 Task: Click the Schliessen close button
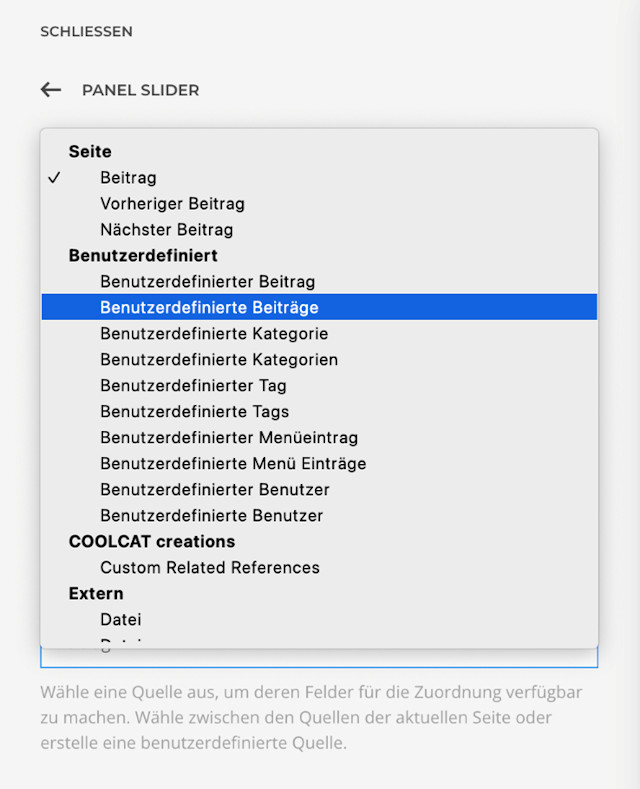coord(86,32)
